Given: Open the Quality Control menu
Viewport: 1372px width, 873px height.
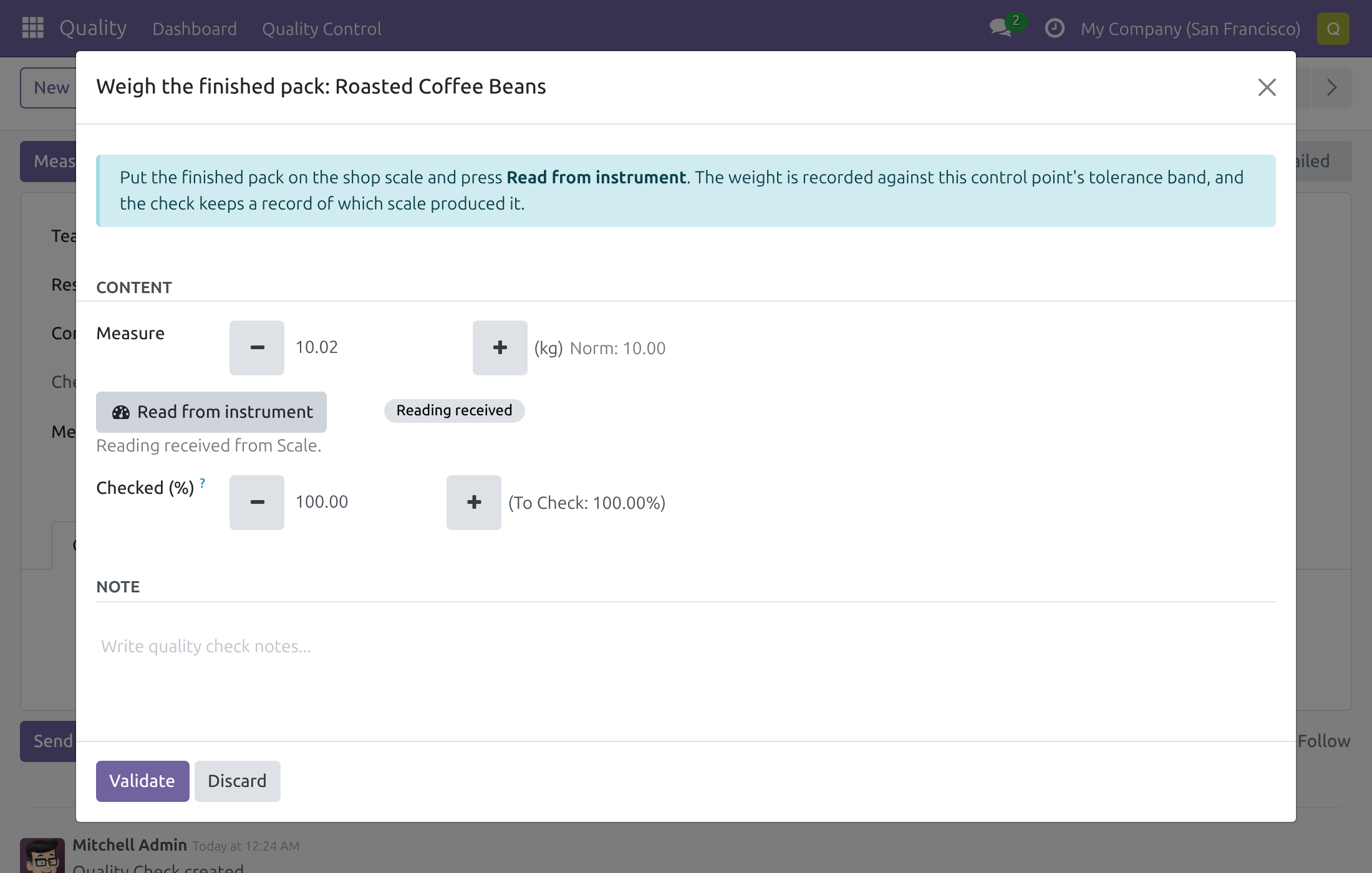Looking at the screenshot, I should click(321, 29).
